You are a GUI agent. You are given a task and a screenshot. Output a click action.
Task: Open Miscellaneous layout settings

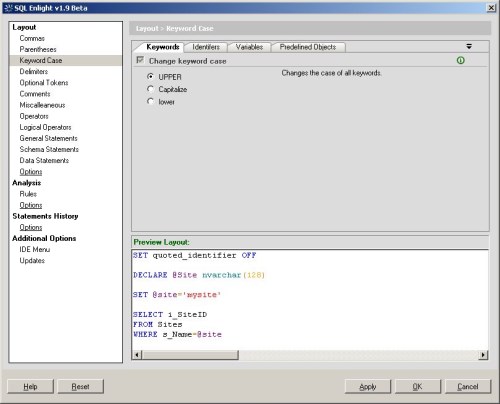point(42,105)
